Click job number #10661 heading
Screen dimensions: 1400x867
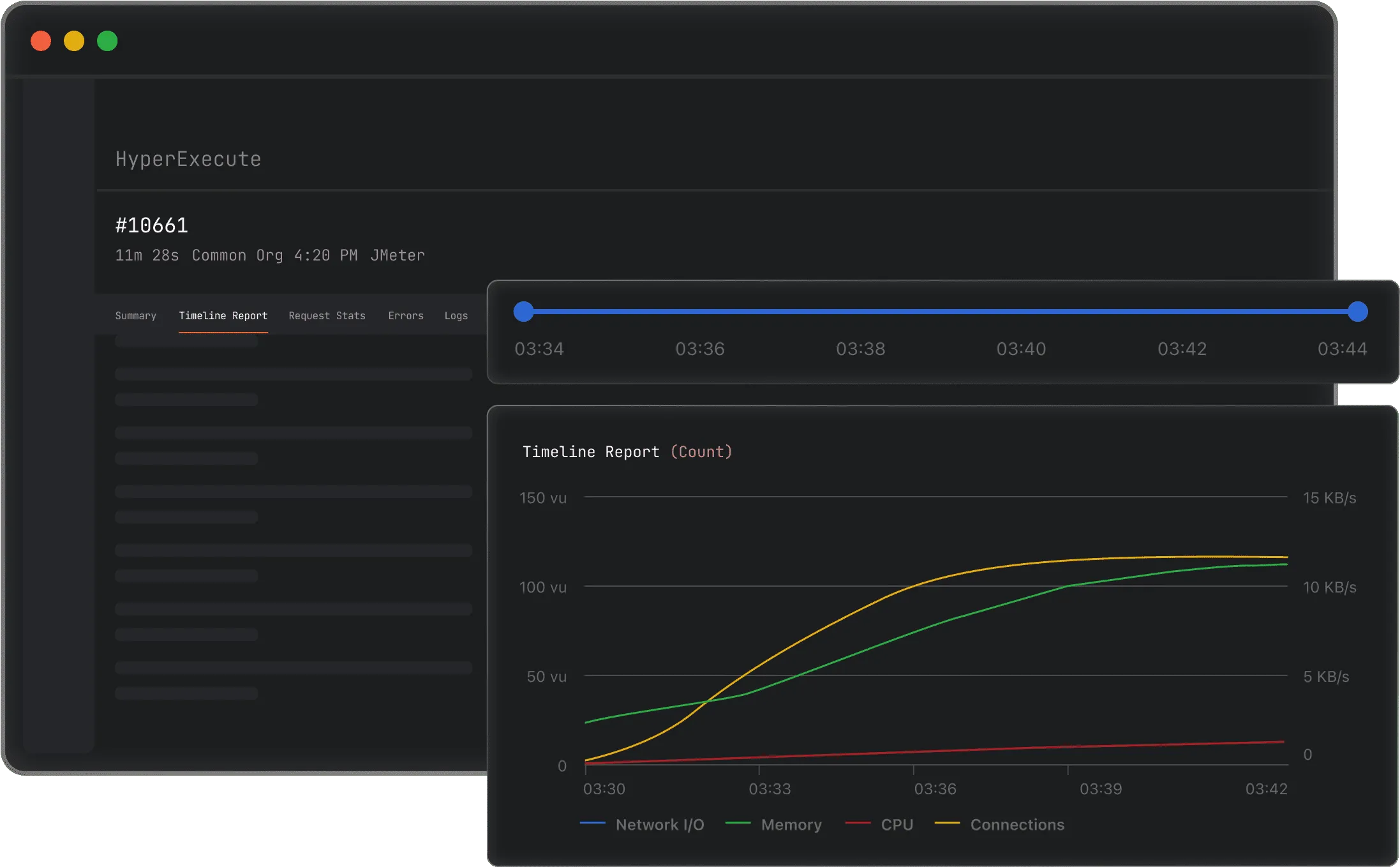click(x=152, y=225)
